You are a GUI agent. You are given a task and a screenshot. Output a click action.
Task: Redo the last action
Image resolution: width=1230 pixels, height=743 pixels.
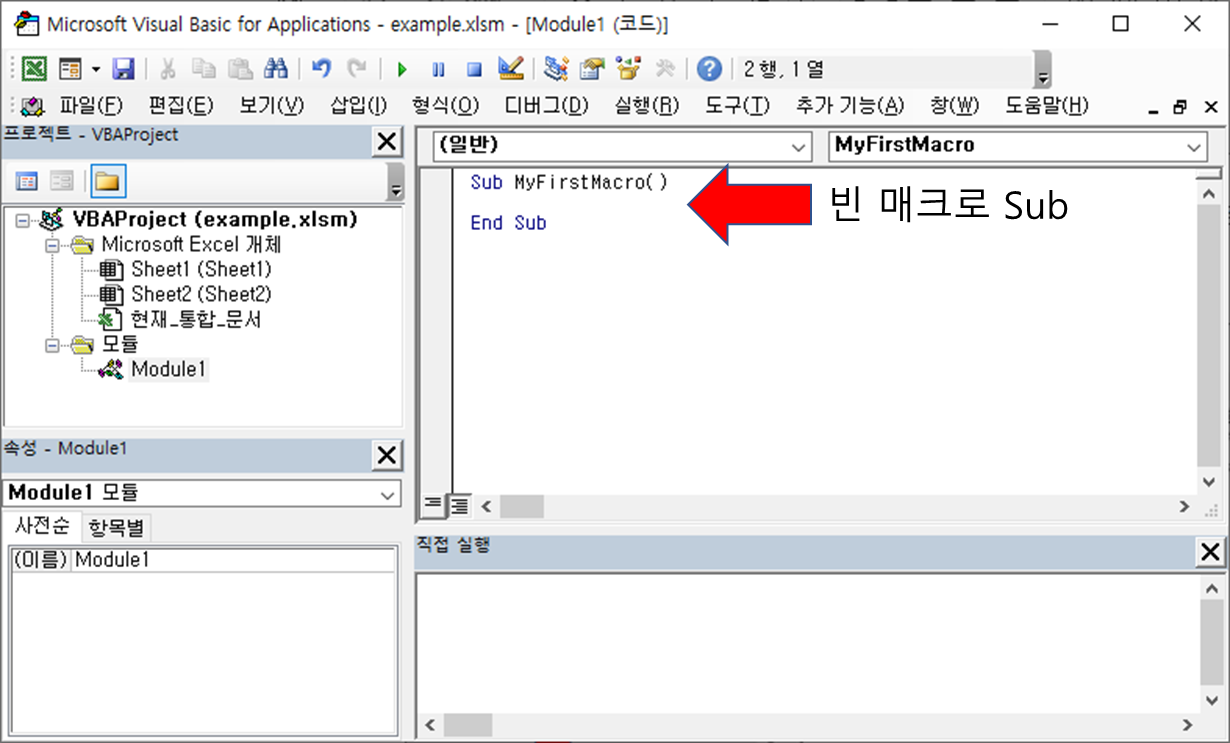pos(356,69)
